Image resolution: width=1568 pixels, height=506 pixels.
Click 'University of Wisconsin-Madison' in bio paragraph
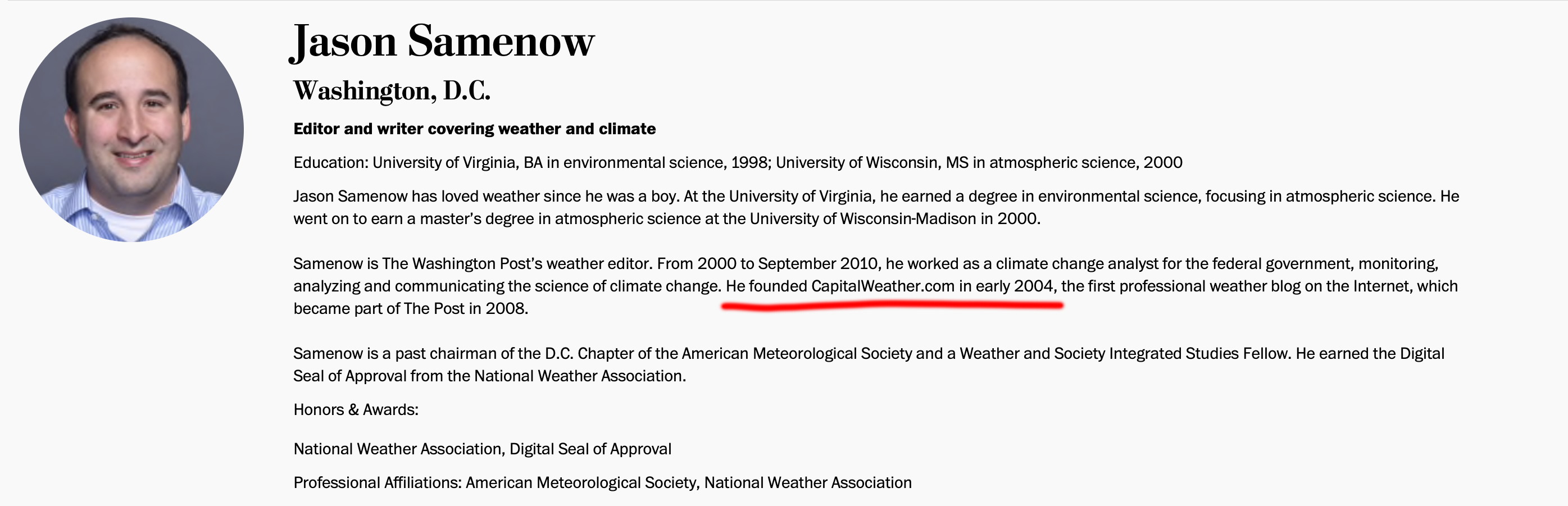point(863,219)
